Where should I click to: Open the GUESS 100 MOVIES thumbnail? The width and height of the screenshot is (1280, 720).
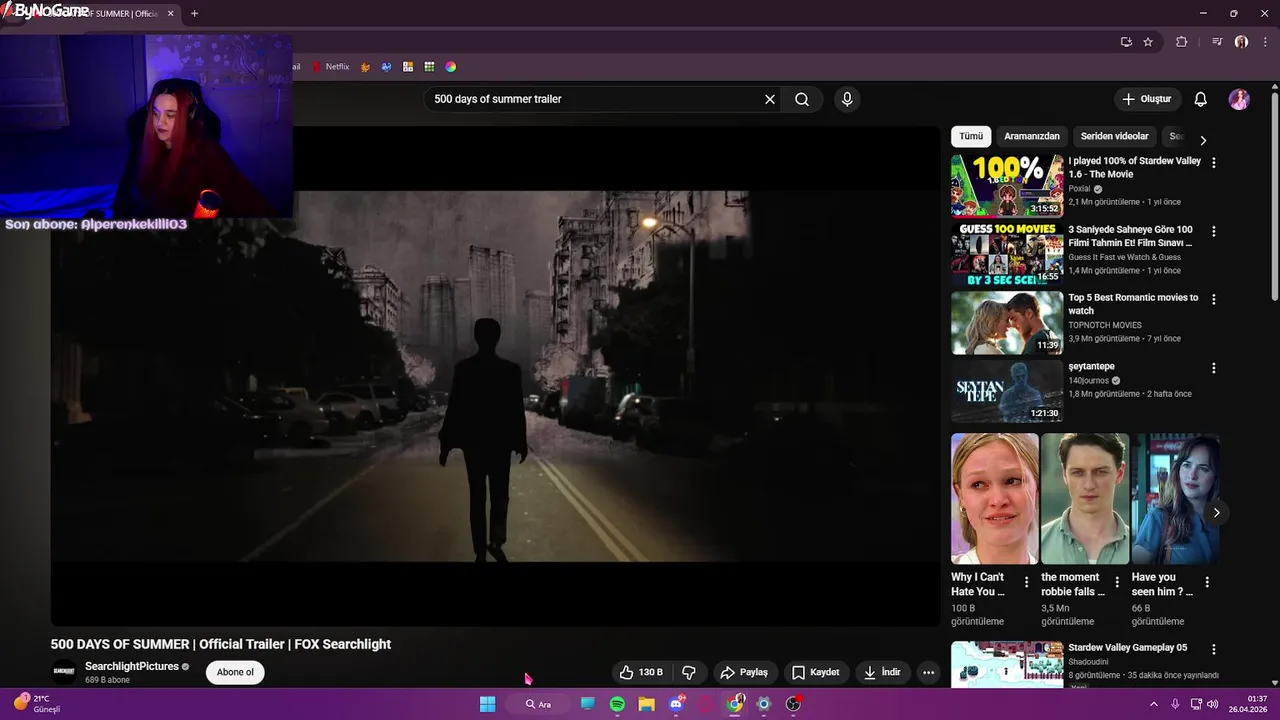coord(1007,254)
